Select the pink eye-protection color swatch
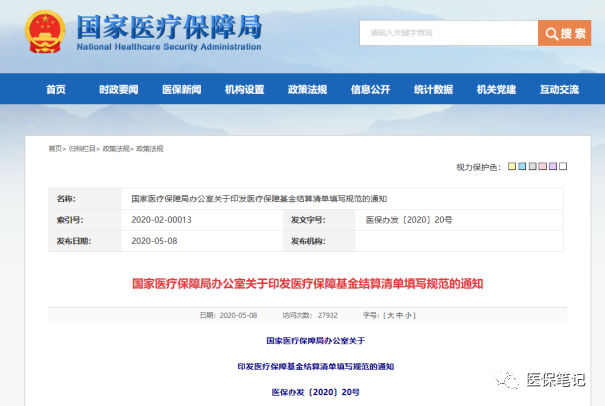 [x=542, y=166]
